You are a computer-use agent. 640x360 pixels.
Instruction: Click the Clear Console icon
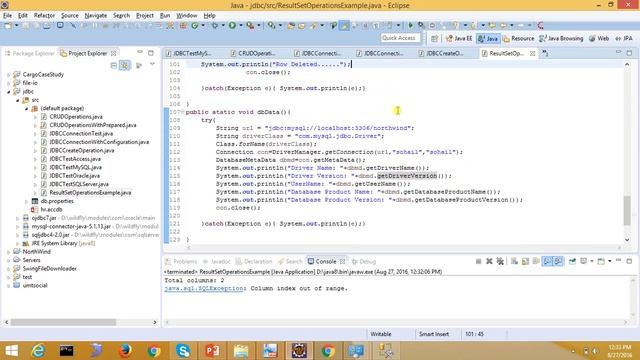[x=514, y=261]
